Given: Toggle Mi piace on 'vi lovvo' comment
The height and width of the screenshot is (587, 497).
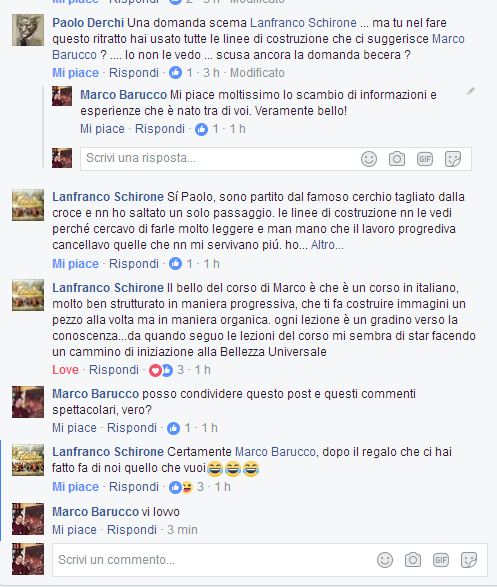Looking at the screenshot, I should coord(74,530).
